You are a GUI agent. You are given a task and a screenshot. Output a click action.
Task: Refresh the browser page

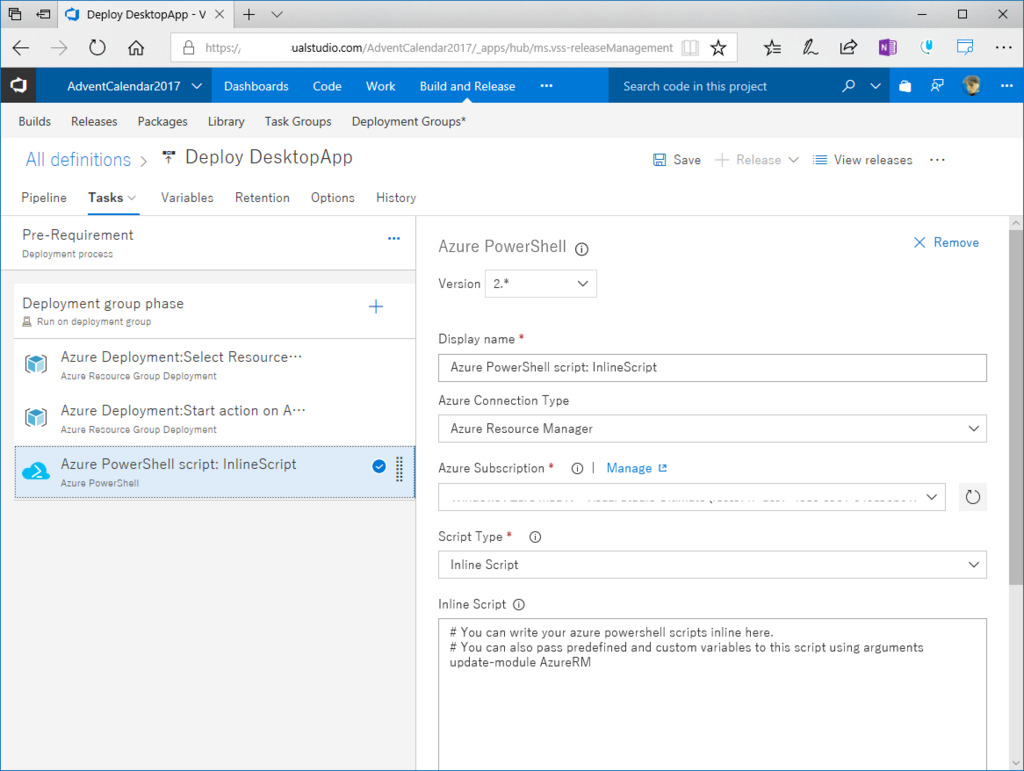click(x=97, y=48)
